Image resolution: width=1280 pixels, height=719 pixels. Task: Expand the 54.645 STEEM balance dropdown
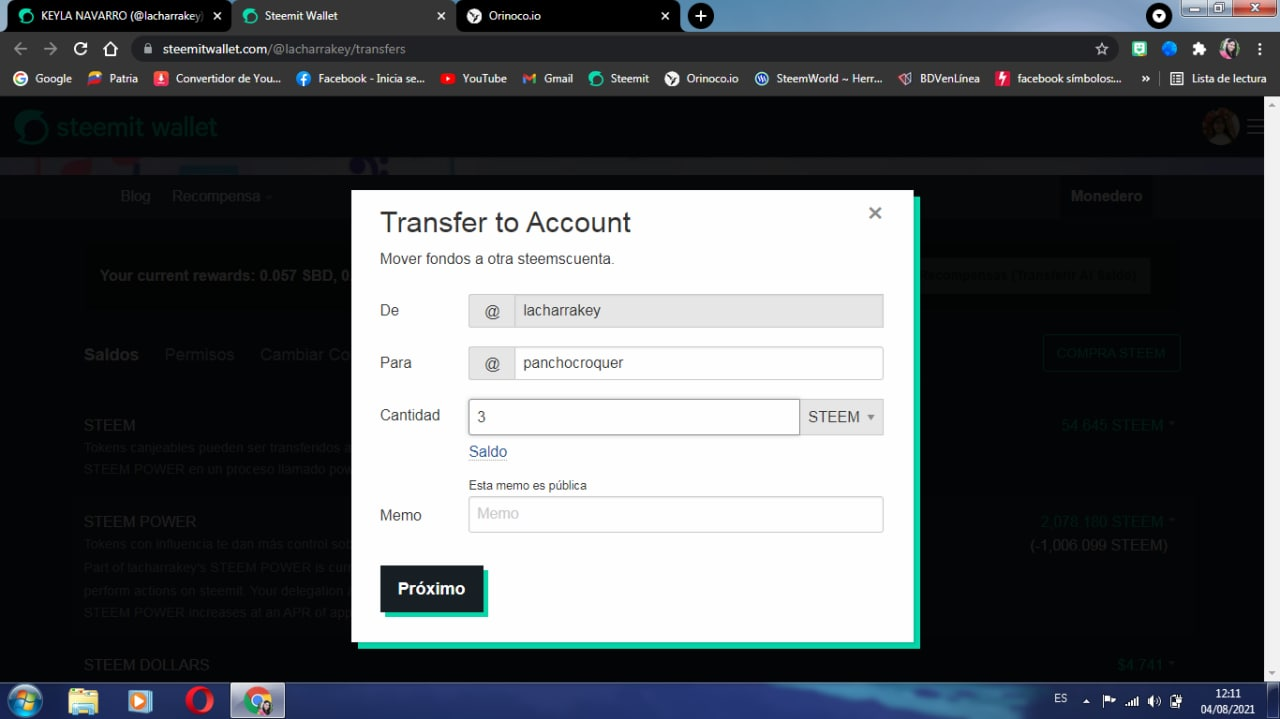tap(1118, 425)
